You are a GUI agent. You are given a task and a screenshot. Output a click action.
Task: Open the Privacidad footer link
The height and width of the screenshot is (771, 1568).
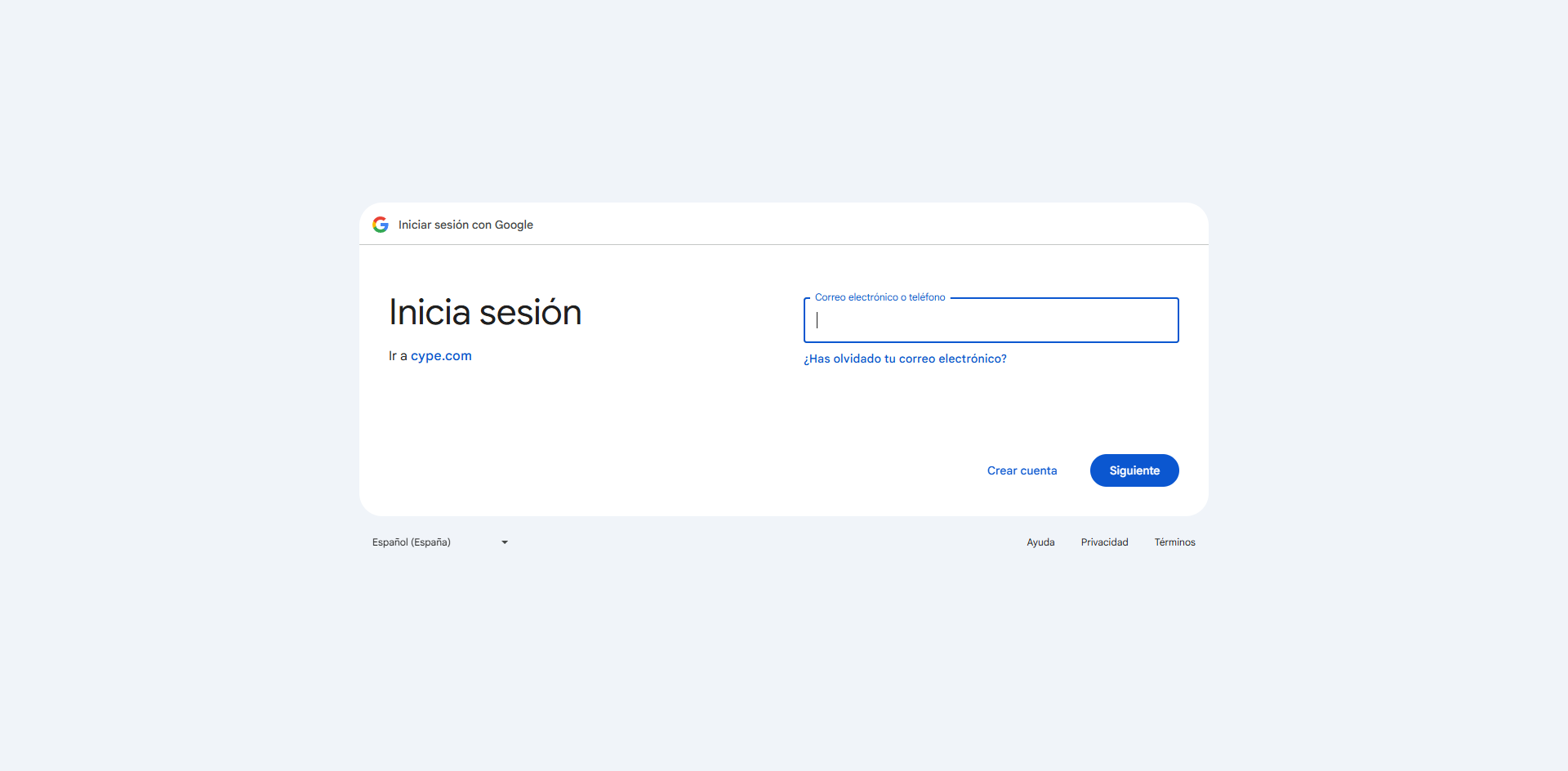[x=1104, y=542]
